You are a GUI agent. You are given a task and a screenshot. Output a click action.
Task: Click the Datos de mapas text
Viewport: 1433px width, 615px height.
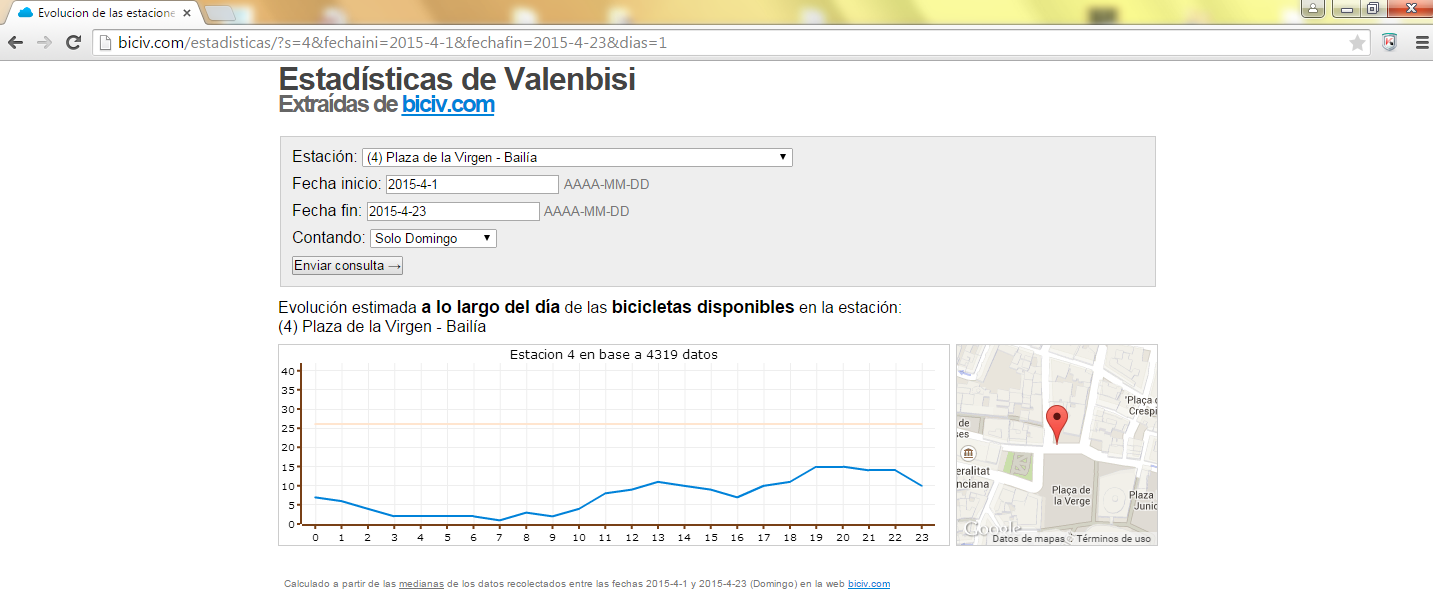pos(1029,538)
